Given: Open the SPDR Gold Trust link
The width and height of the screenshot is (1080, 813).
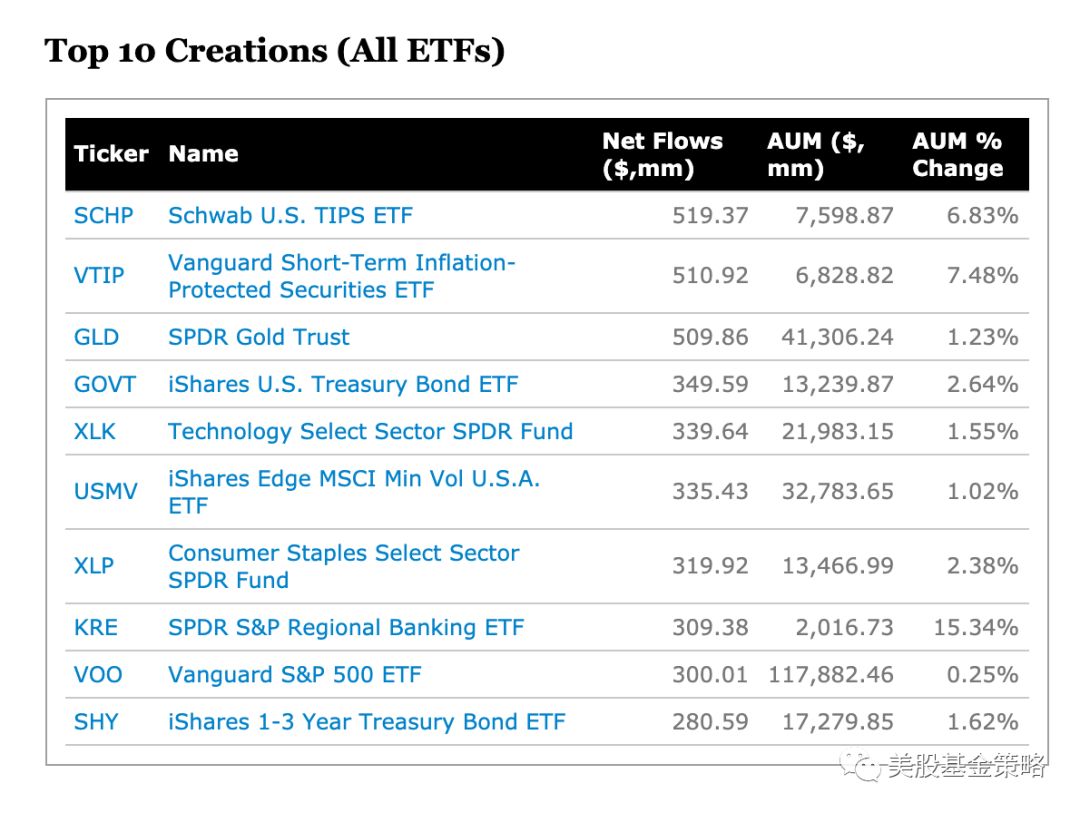Looking at the screenshot, I should pyautogui.click(x=259, y=337).
